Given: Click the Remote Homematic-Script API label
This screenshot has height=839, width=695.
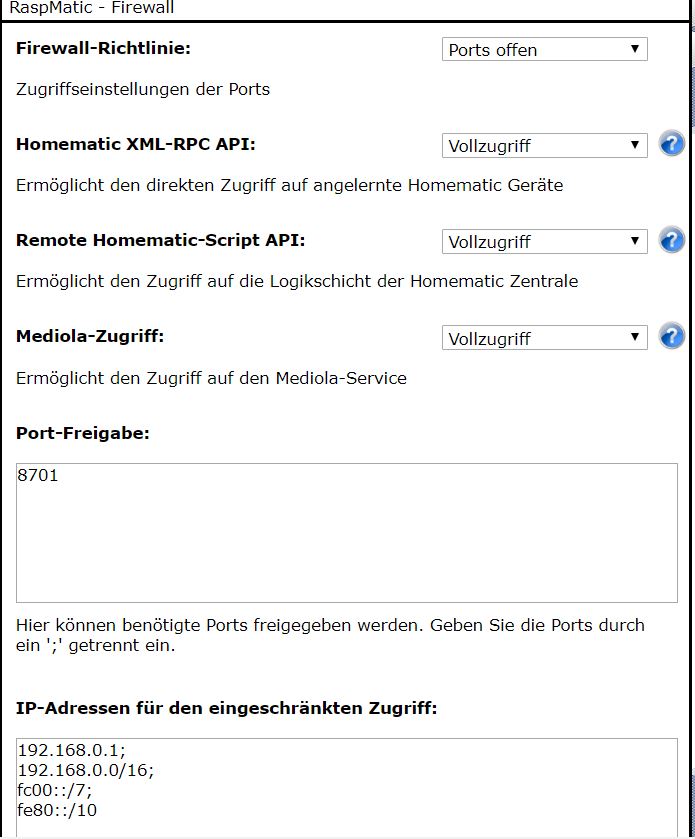Looking at the screenshot, I should pyautogui.click(x=161, y=240).
